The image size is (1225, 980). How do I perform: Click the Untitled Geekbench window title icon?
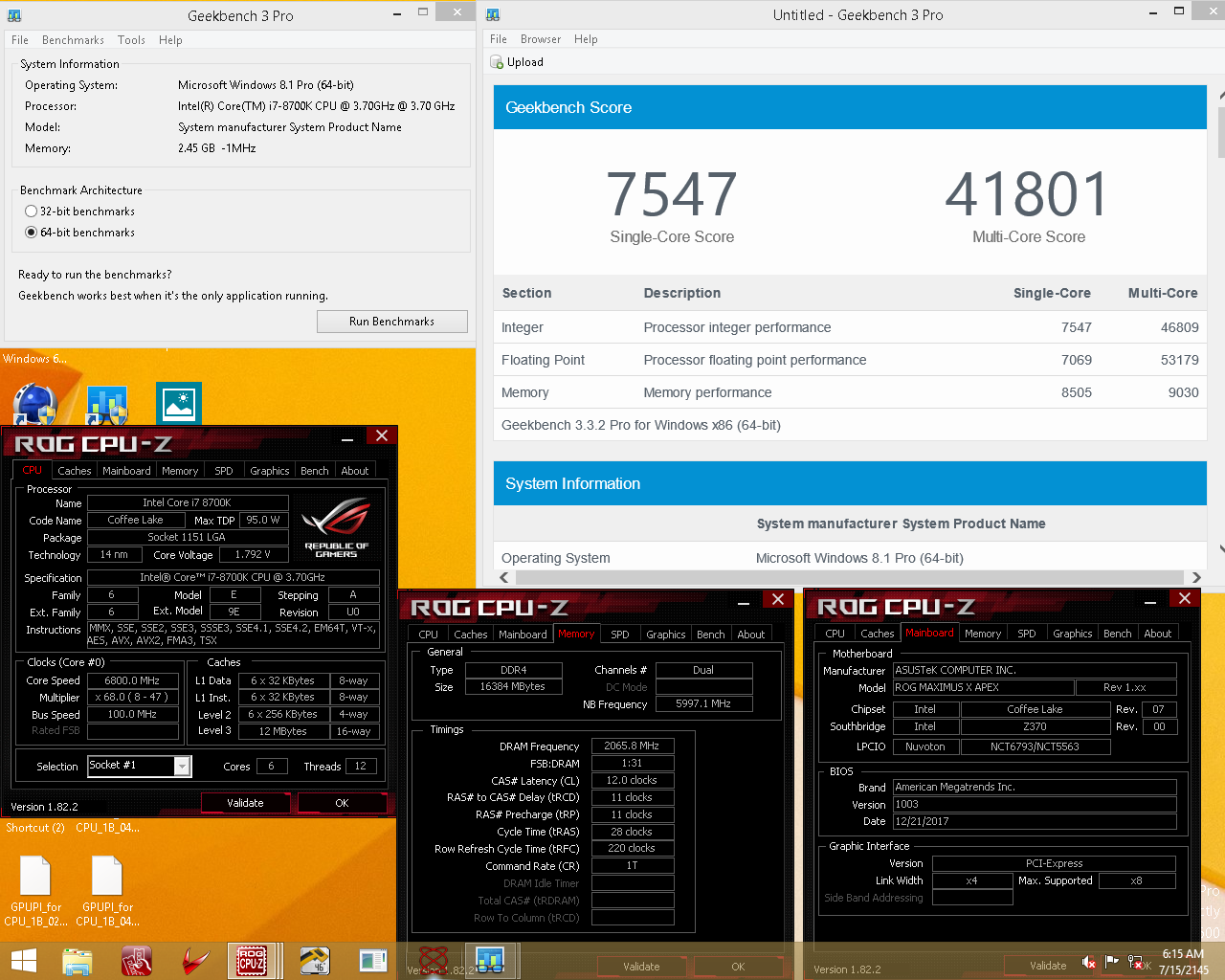pos(492,14)
